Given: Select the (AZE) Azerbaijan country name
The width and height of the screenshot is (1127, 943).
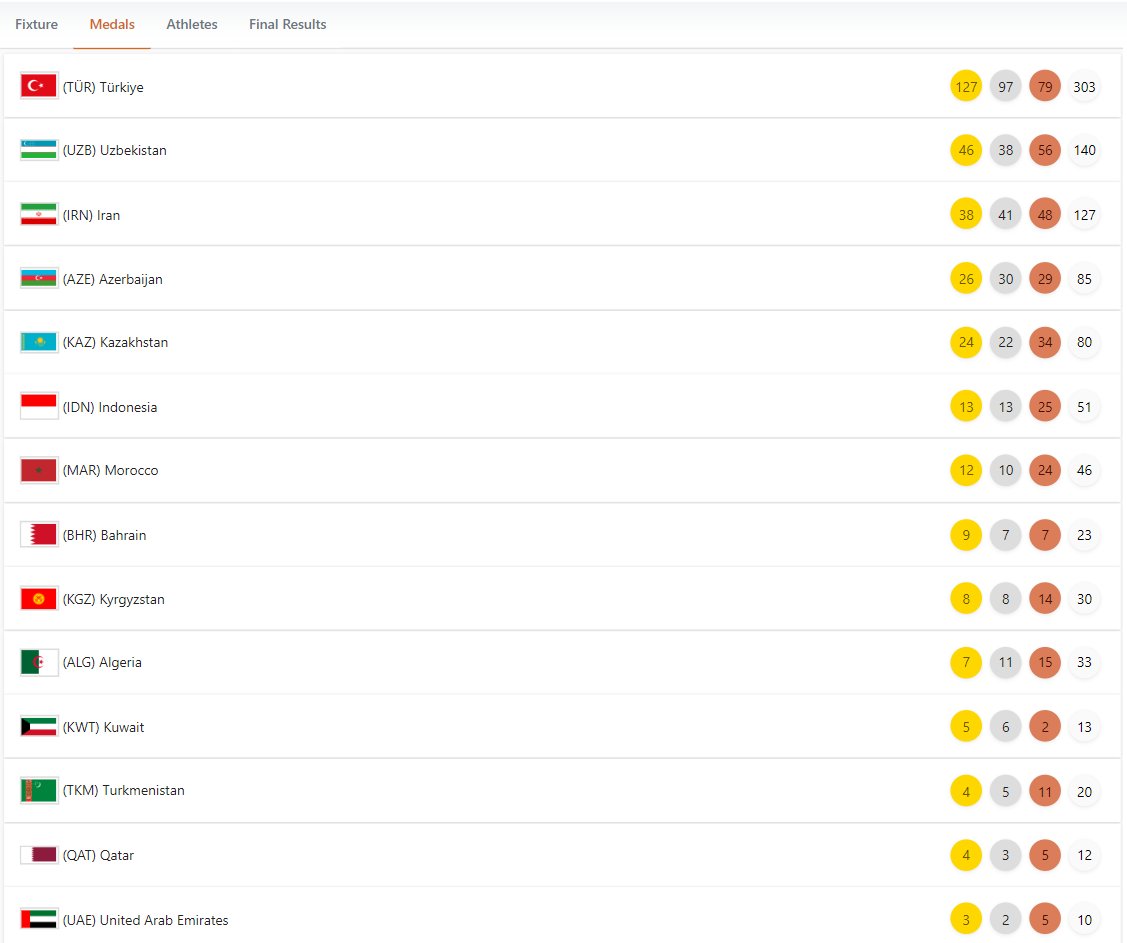Looking at the screenshot, I should coord(112,279).
